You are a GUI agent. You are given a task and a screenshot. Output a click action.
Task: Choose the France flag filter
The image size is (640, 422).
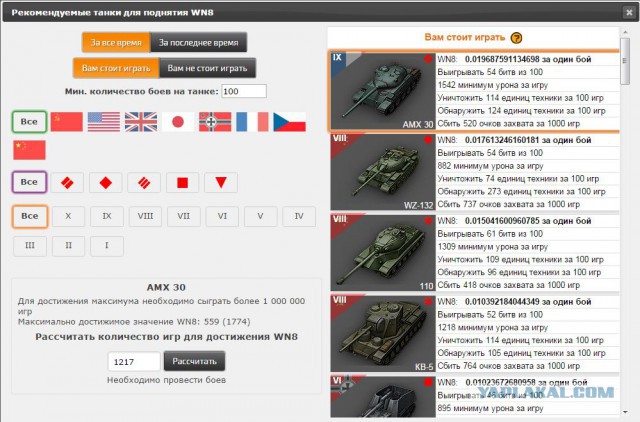(x=252, y=122)
